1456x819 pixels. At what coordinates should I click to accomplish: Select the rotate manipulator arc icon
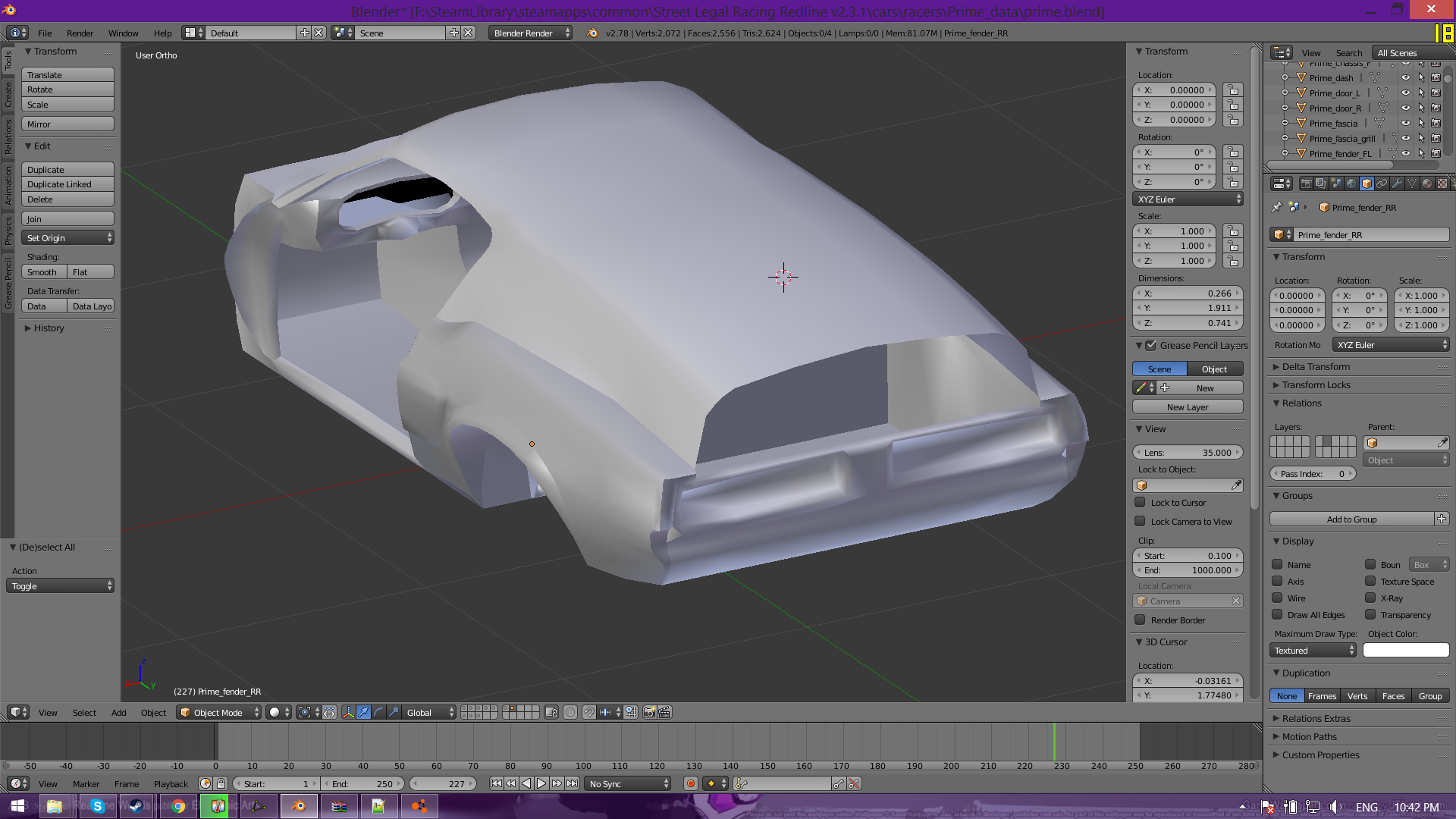coord(378,712)
